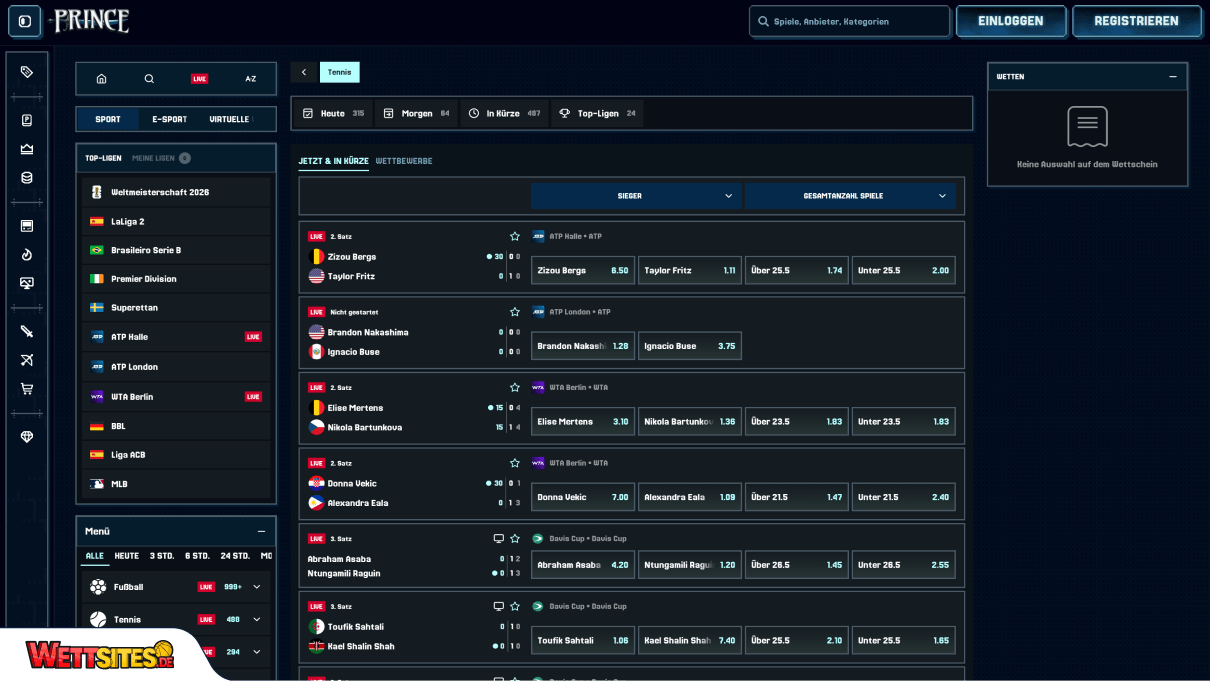Open the coin stack icon in left rail
The image size is (1210, 681).
coord(27,178)
